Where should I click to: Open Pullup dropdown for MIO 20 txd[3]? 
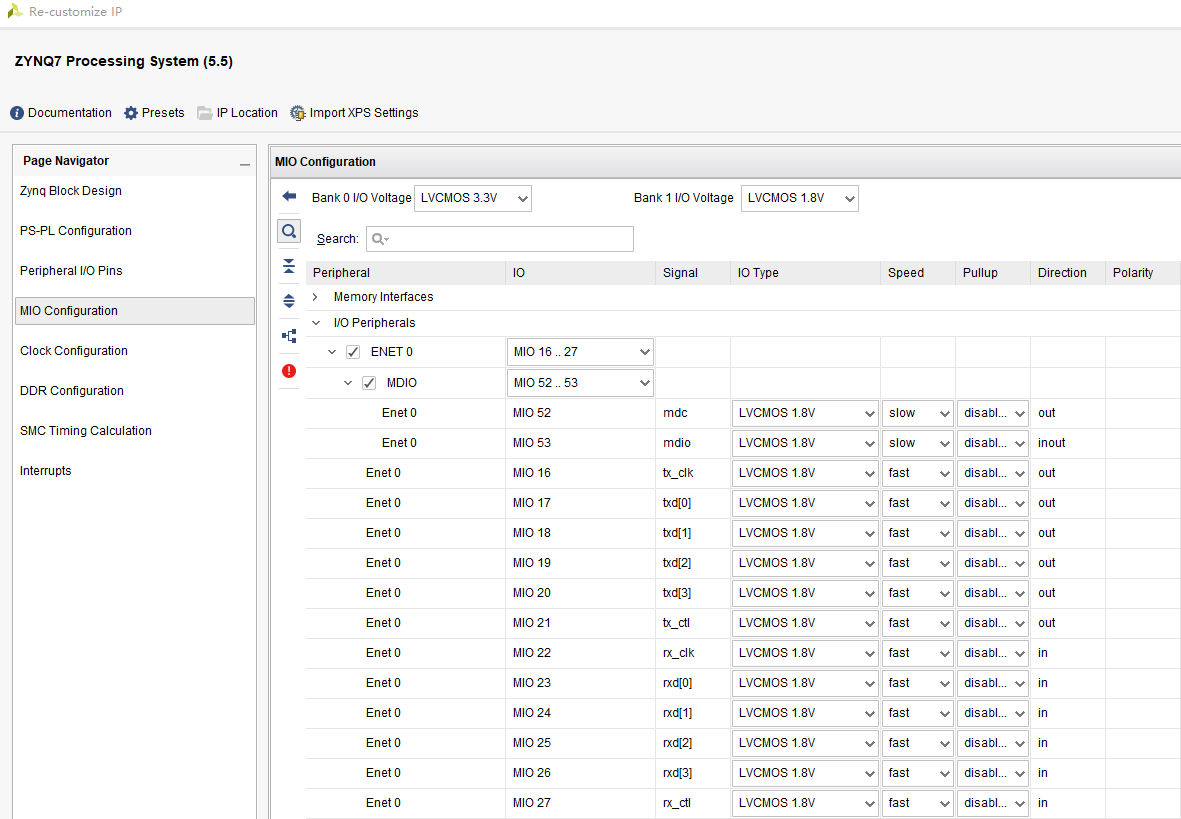(x=993, y=593)
